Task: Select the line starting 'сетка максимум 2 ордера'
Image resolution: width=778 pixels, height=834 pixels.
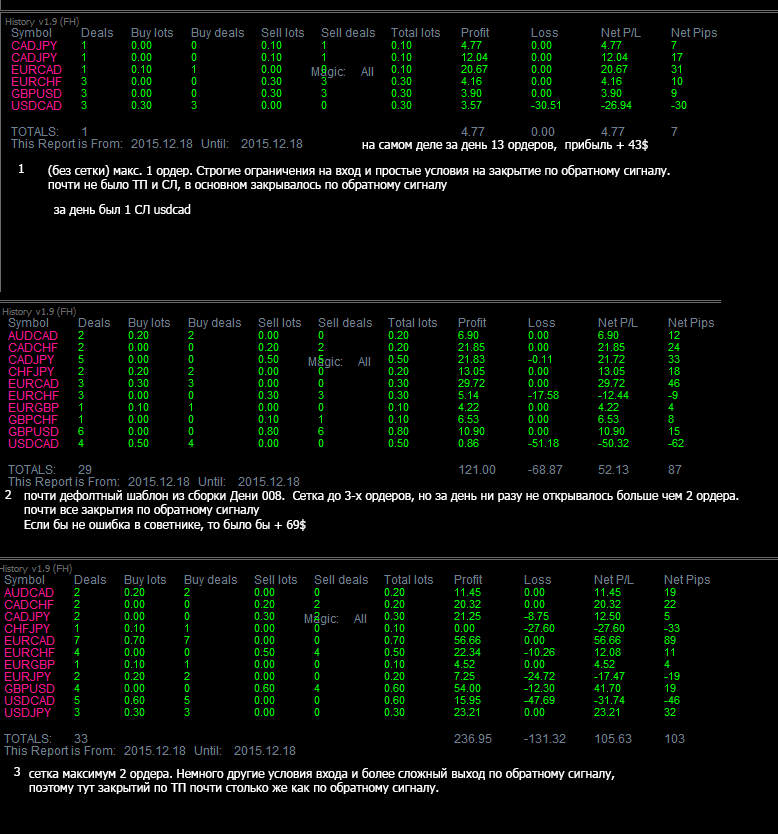Action: point(322,774)
